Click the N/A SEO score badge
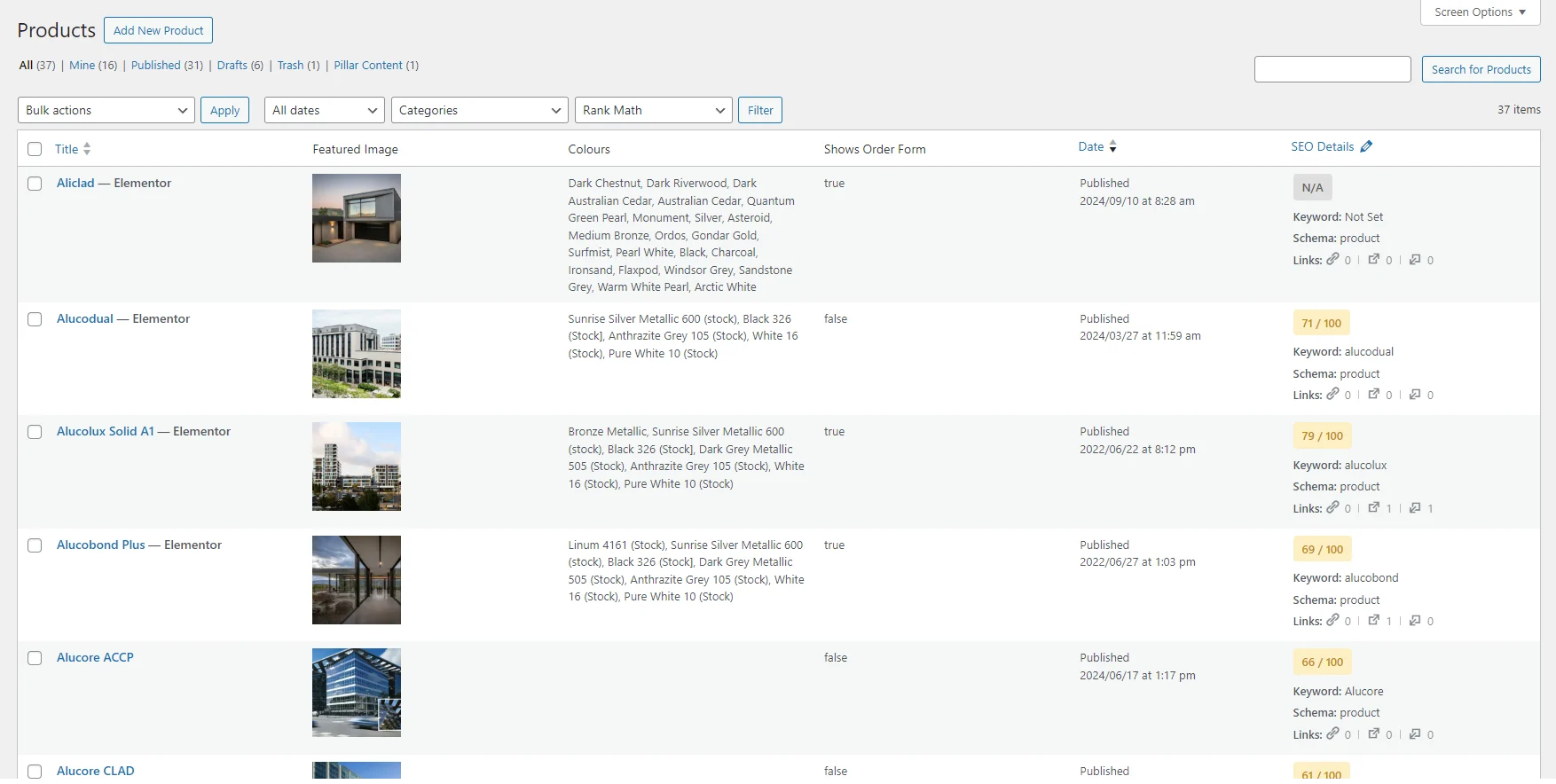This screenshot has height=784, width=1556. coord(1312,188)
